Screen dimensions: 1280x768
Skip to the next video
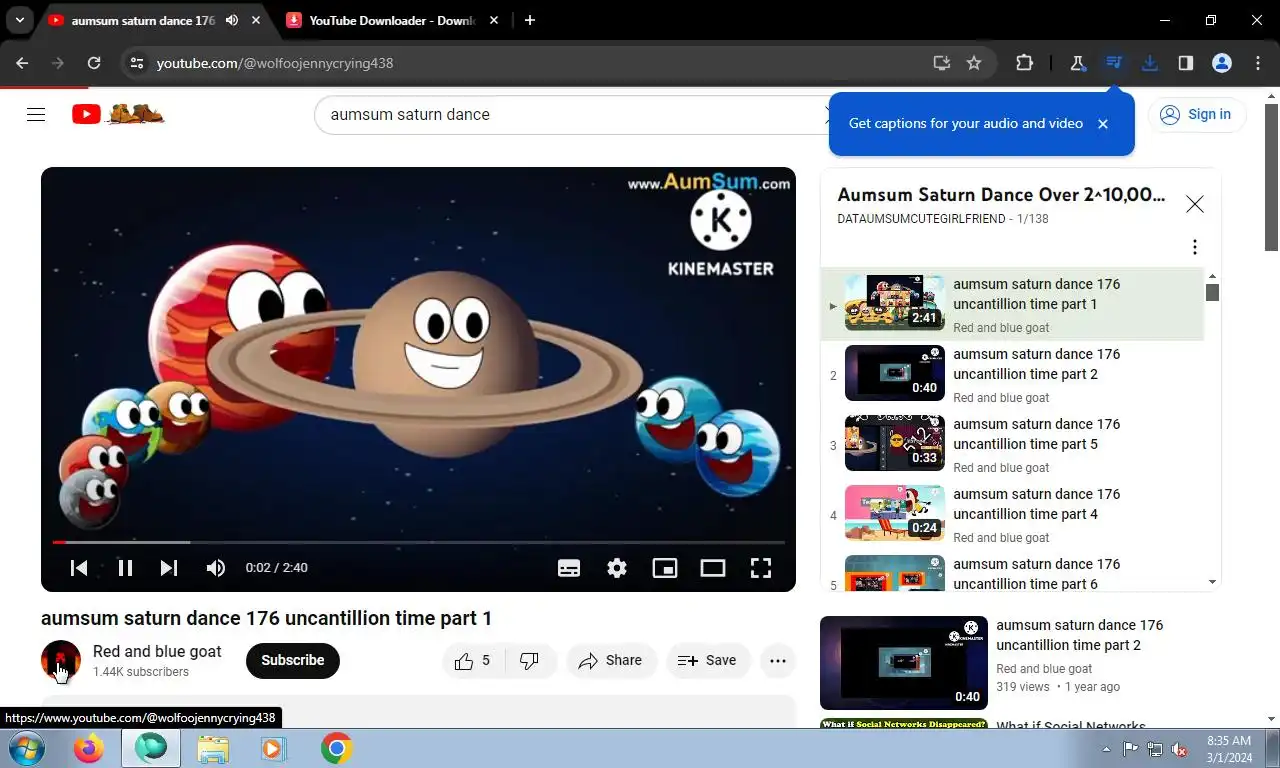click(x=169, y=568)
